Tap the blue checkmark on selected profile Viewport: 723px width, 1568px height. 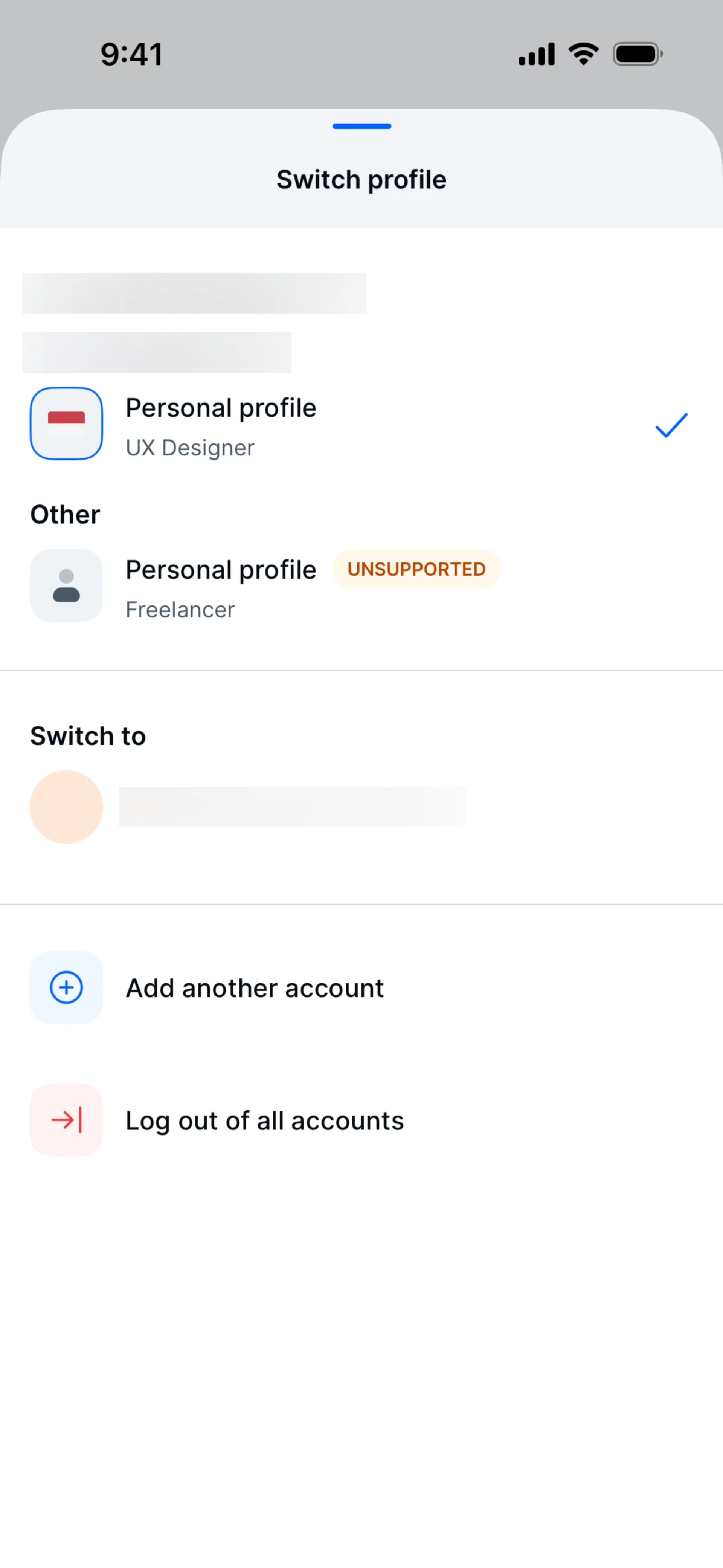pos(671,425)
